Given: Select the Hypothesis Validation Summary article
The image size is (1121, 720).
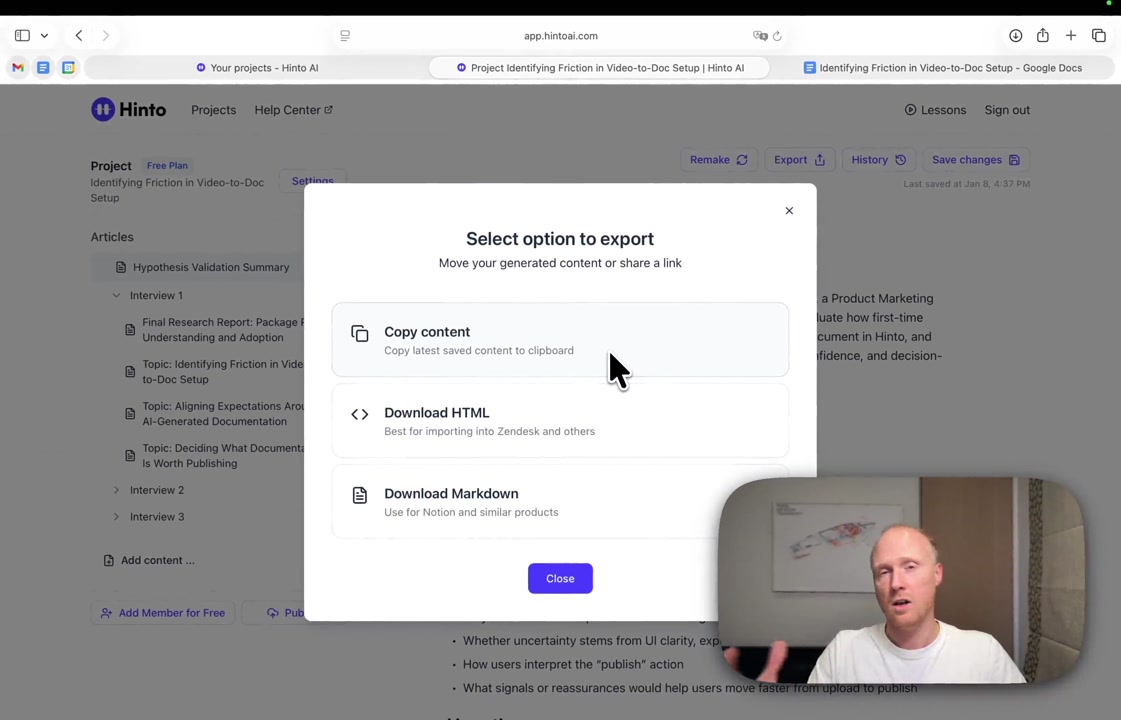Looking at the screenshot, I should point(210,267).
